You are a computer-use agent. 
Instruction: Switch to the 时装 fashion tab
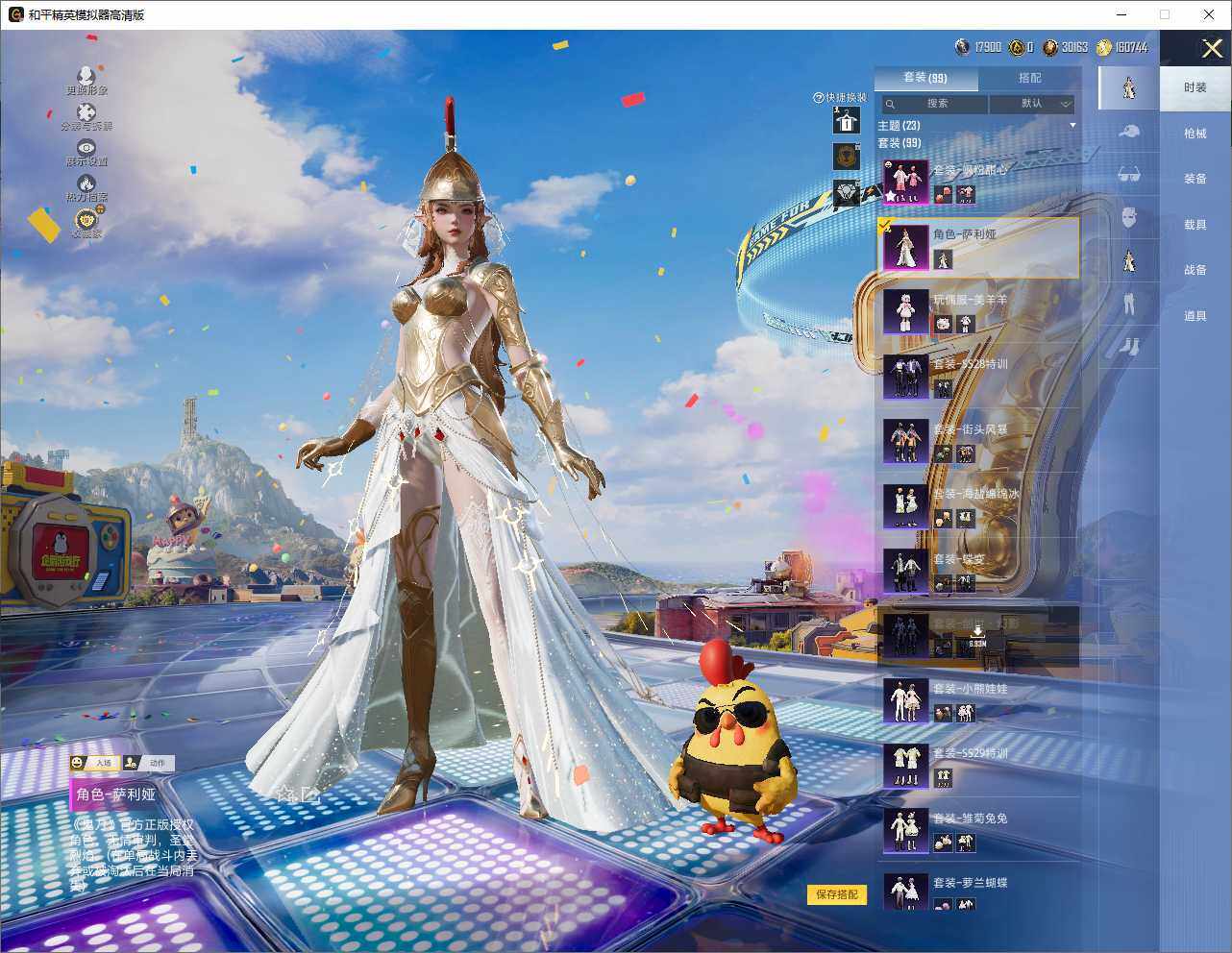click(x=1195, y=87)
